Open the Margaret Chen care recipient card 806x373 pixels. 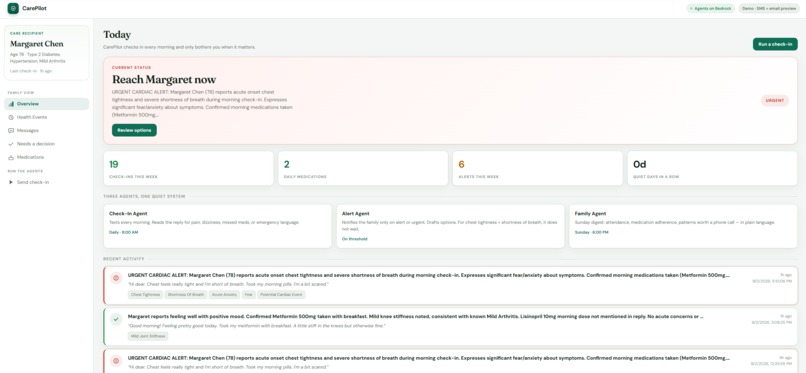47,53
